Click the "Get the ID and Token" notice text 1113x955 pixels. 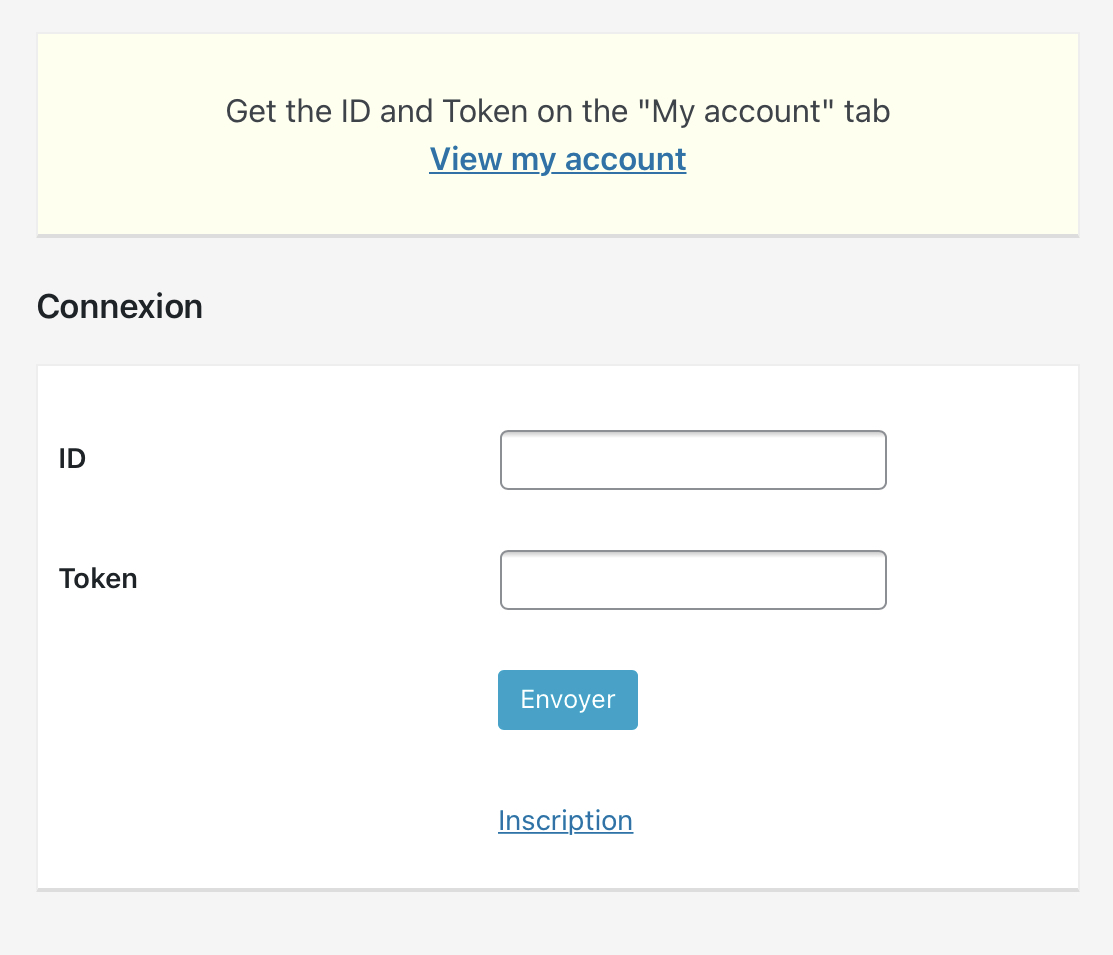[x=557, y=111]
